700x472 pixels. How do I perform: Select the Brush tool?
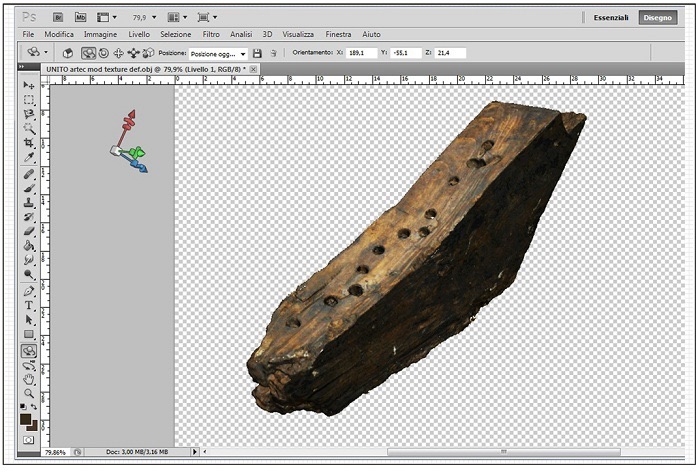click(x=29, y=188)
